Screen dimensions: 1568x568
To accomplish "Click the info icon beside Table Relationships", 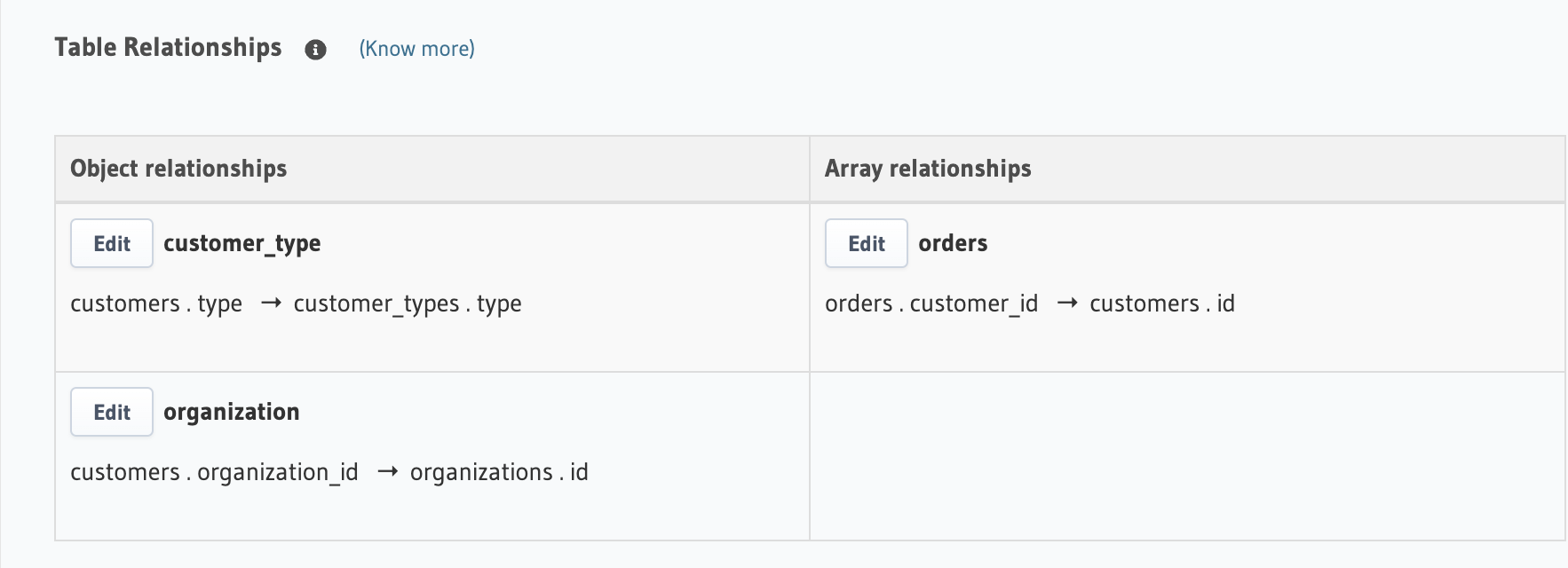I will 315,50.
